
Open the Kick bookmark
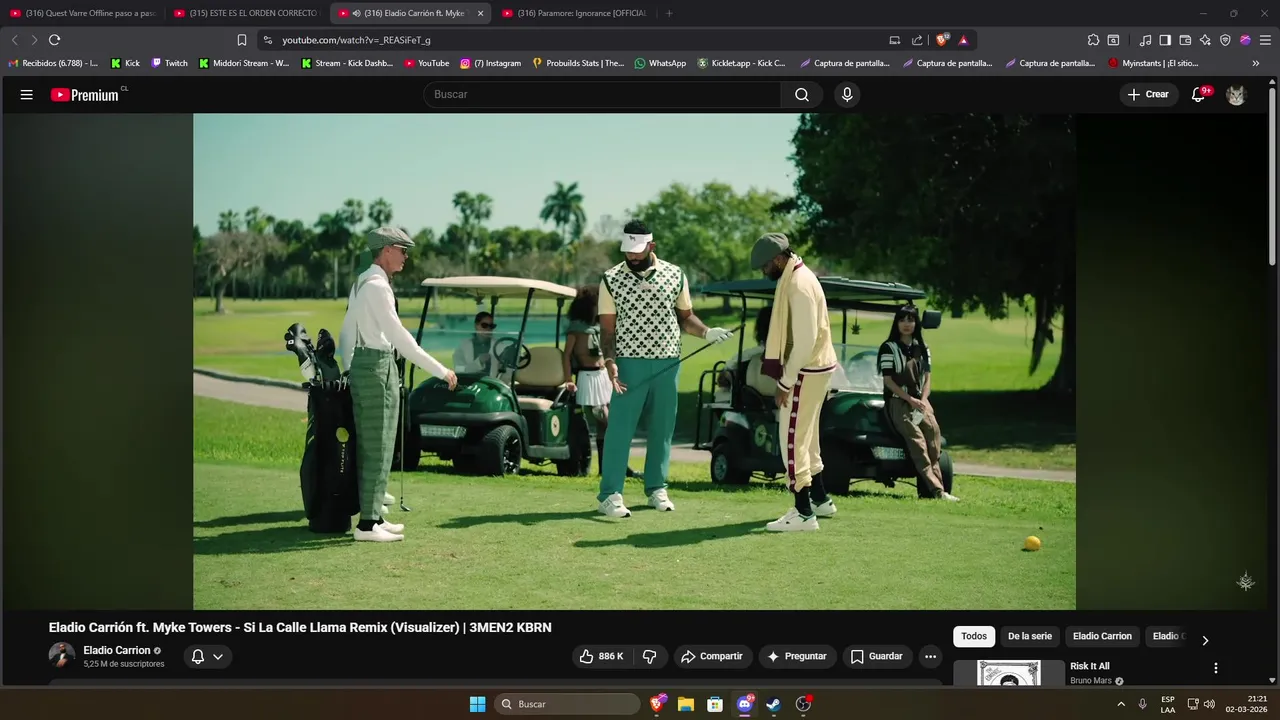tap(125, 63)
